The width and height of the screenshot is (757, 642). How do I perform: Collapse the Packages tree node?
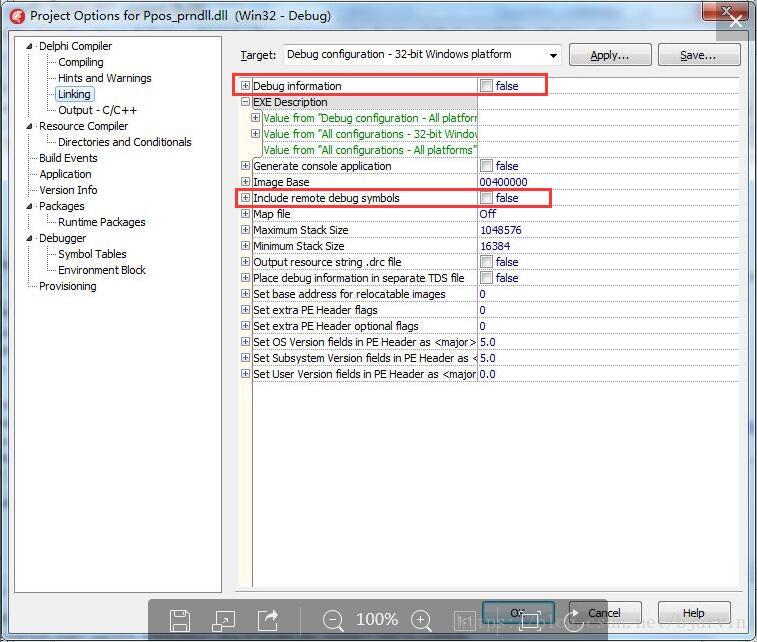(x=29, y=206)
